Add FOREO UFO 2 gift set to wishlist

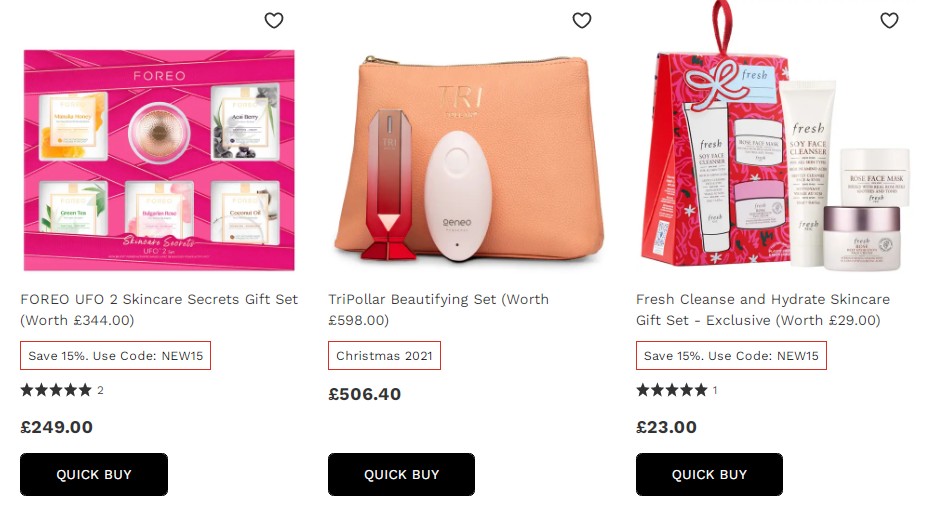click(x=274, y=20)
